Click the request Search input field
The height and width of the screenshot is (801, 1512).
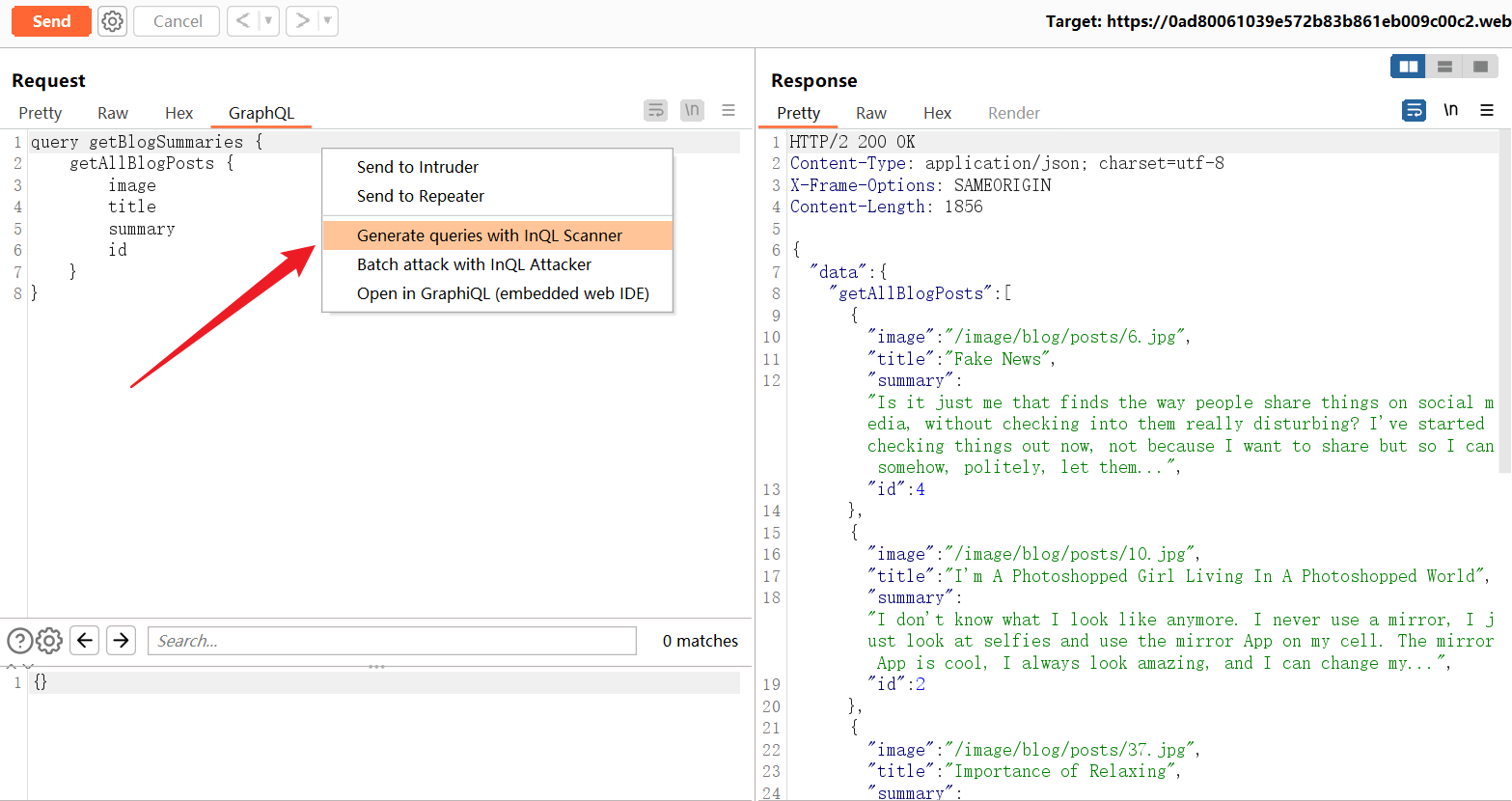392,641
